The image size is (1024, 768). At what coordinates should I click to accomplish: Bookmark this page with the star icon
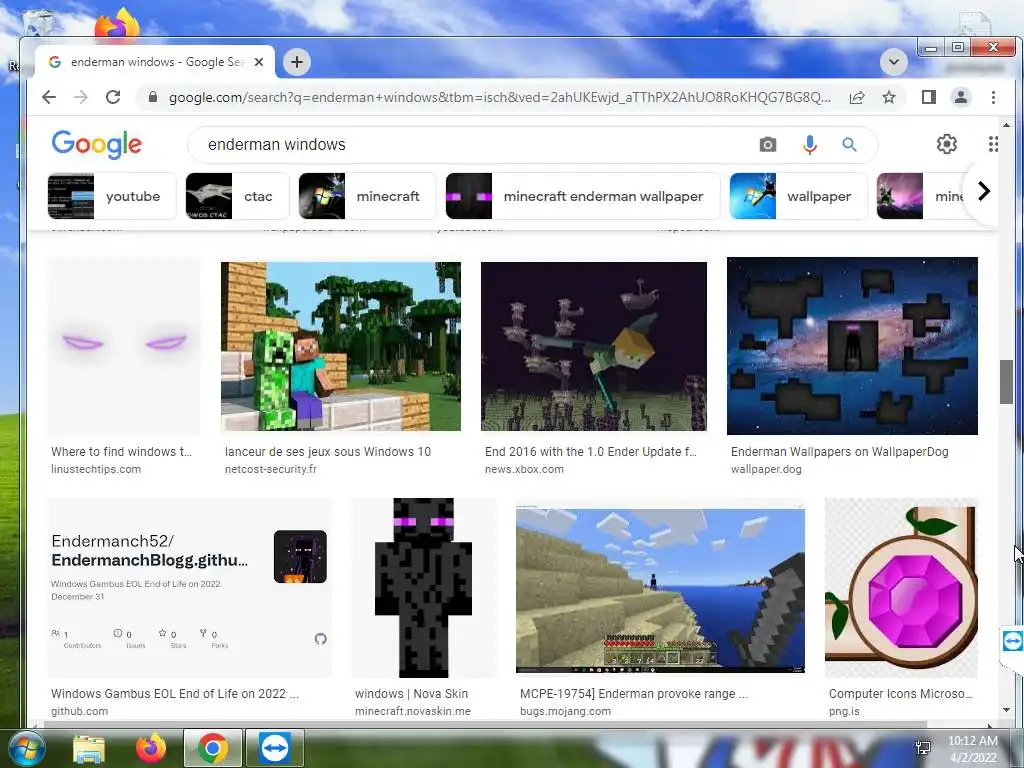coord(889,97)
